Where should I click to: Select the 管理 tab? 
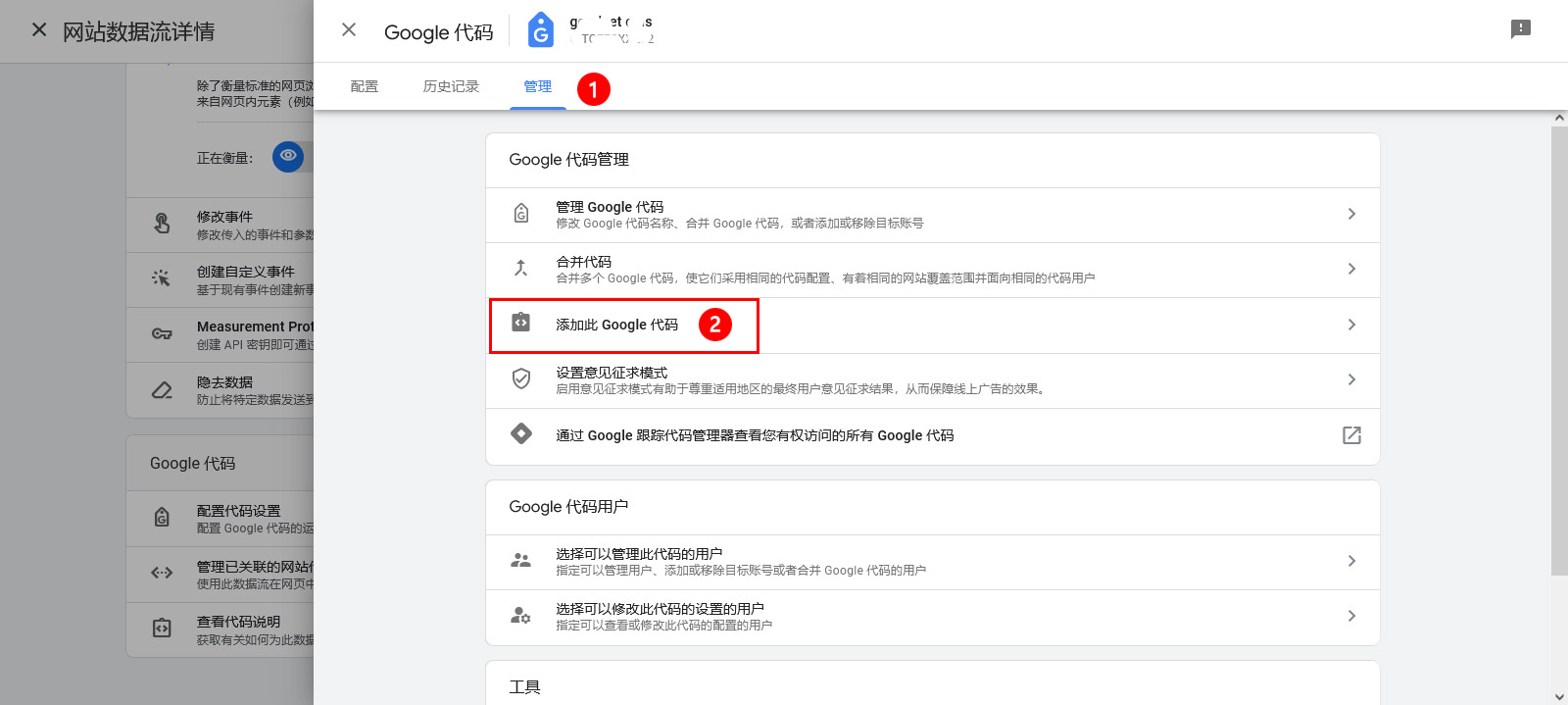coord(538,86)
